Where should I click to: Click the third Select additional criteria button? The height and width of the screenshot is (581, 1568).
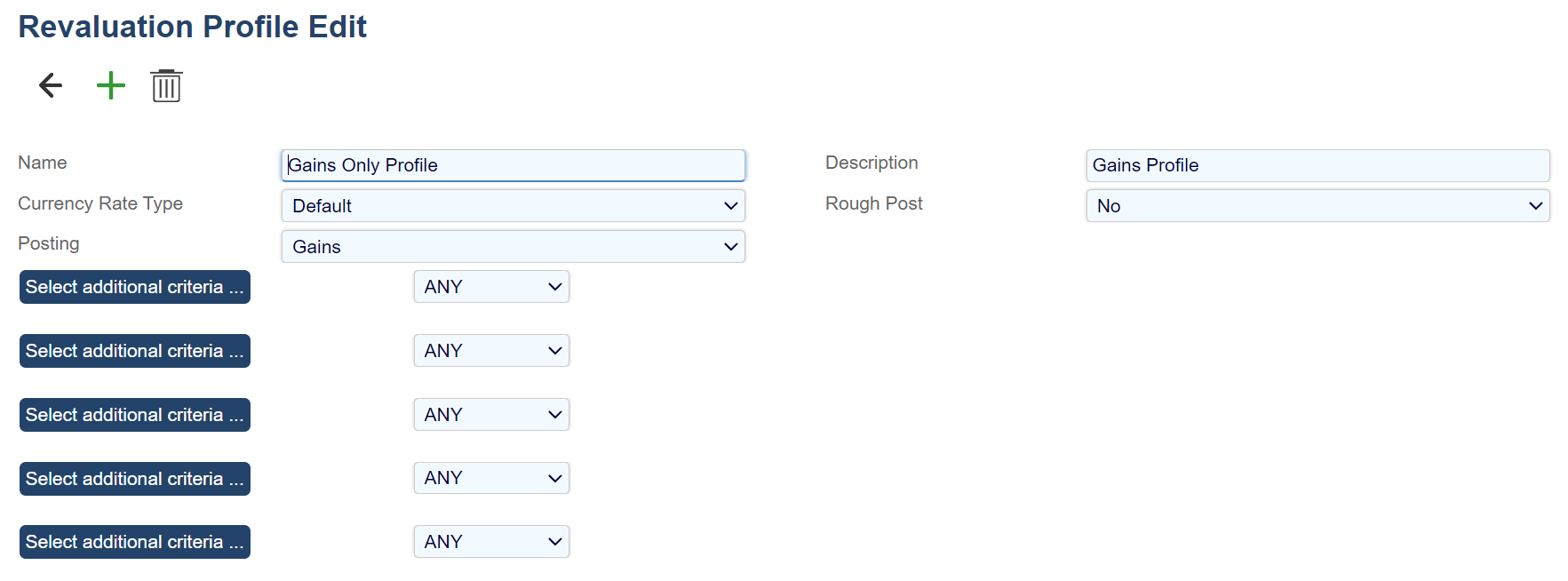click(x=135, y=415)
